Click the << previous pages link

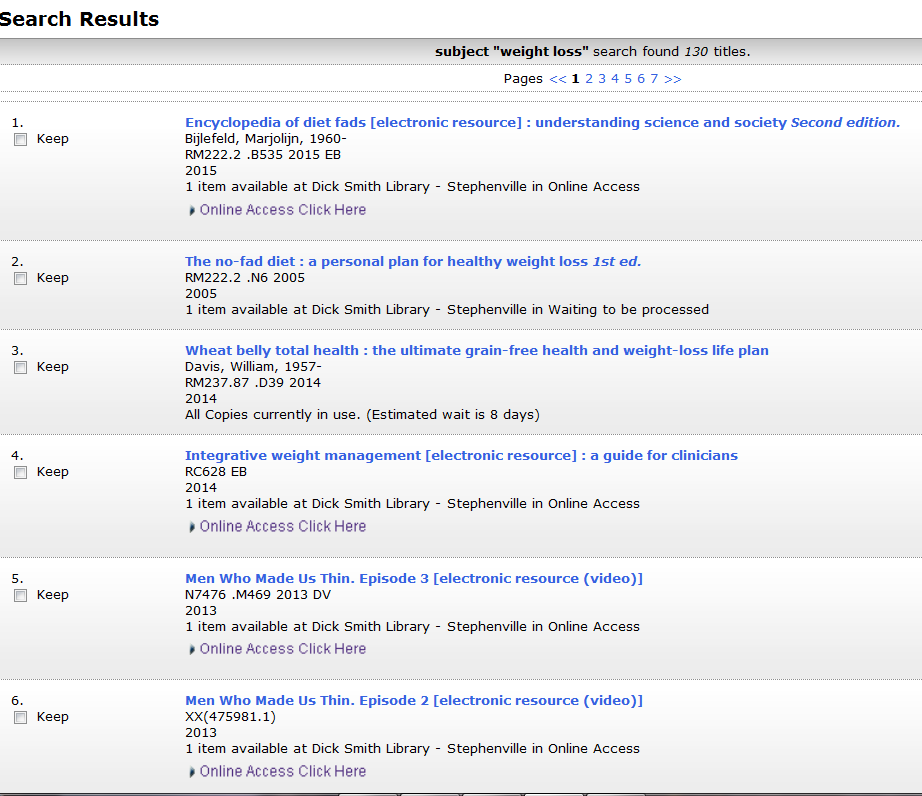pyautogui.click(x=557, y=79)
